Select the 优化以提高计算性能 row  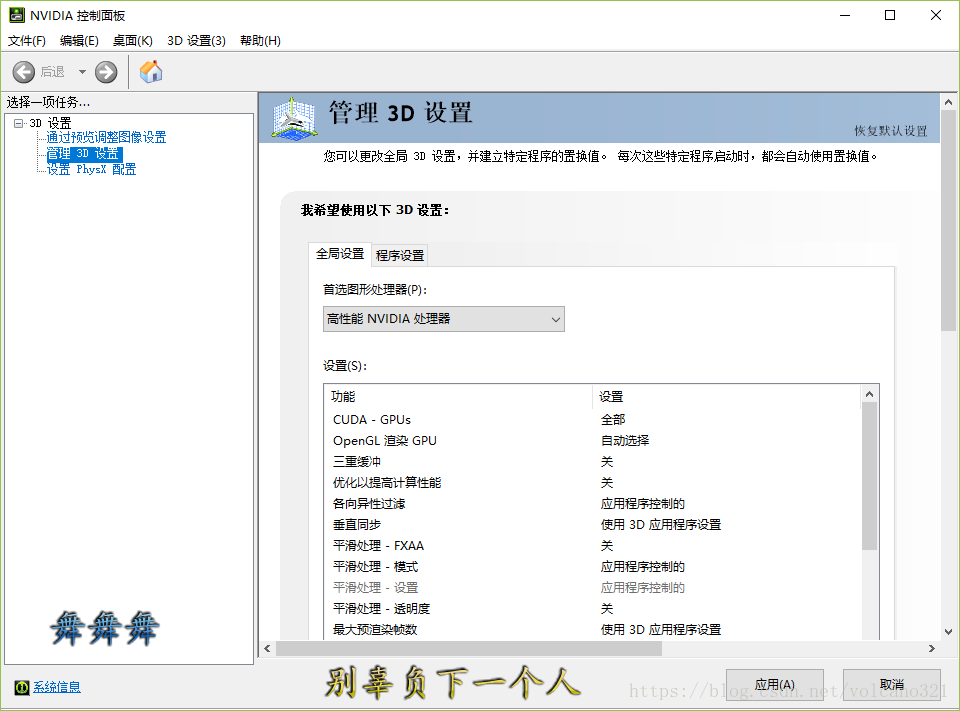(592, 483)
